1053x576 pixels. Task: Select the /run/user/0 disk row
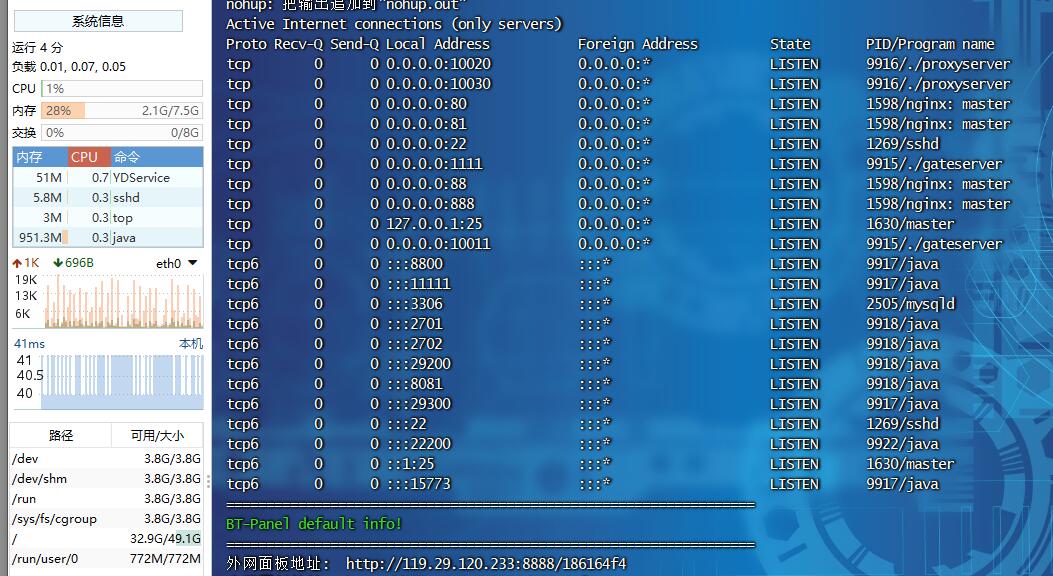click(106, 559)
